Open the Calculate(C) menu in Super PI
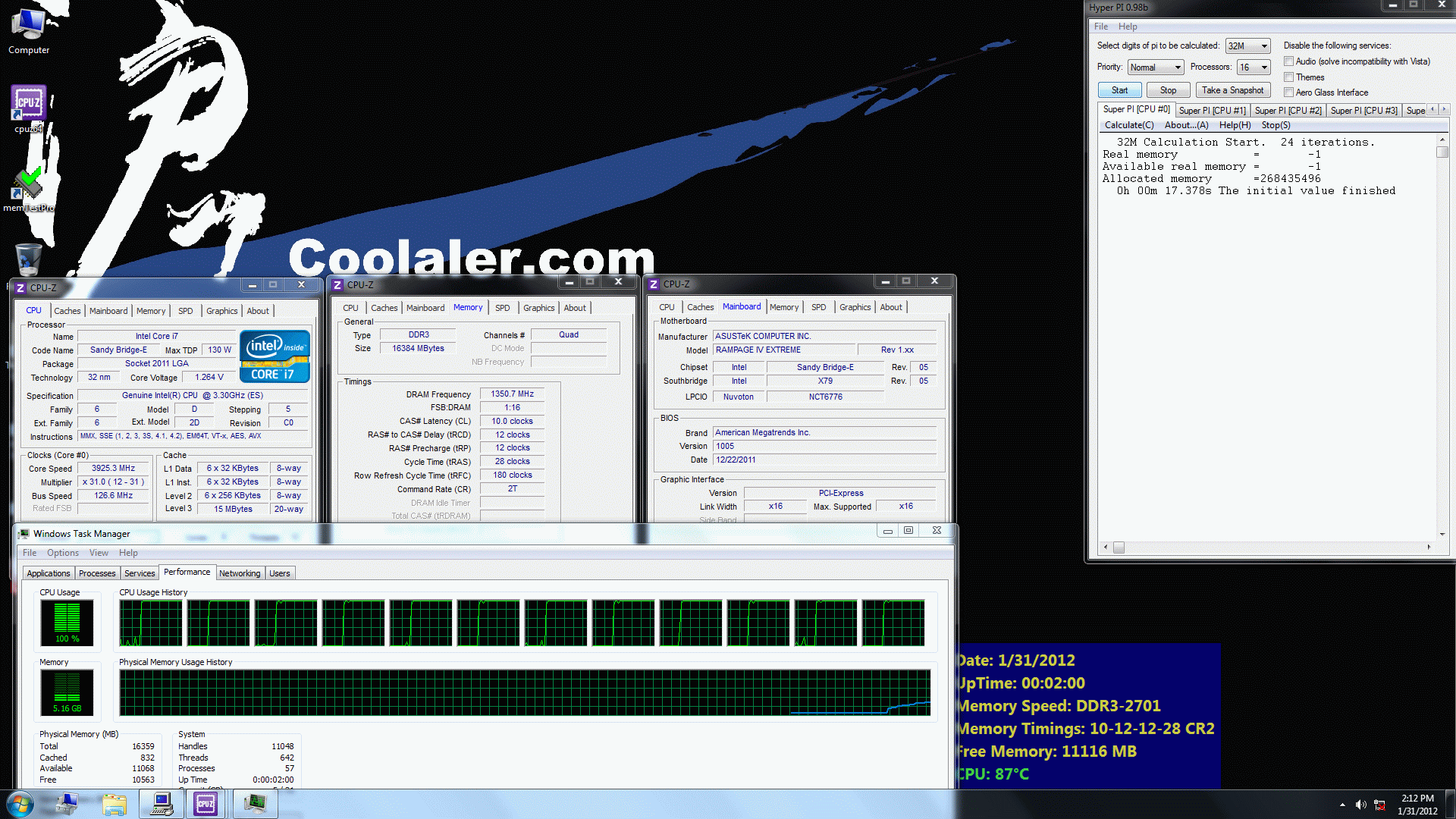1456x819 pixels. click(x=1128, y=125)
